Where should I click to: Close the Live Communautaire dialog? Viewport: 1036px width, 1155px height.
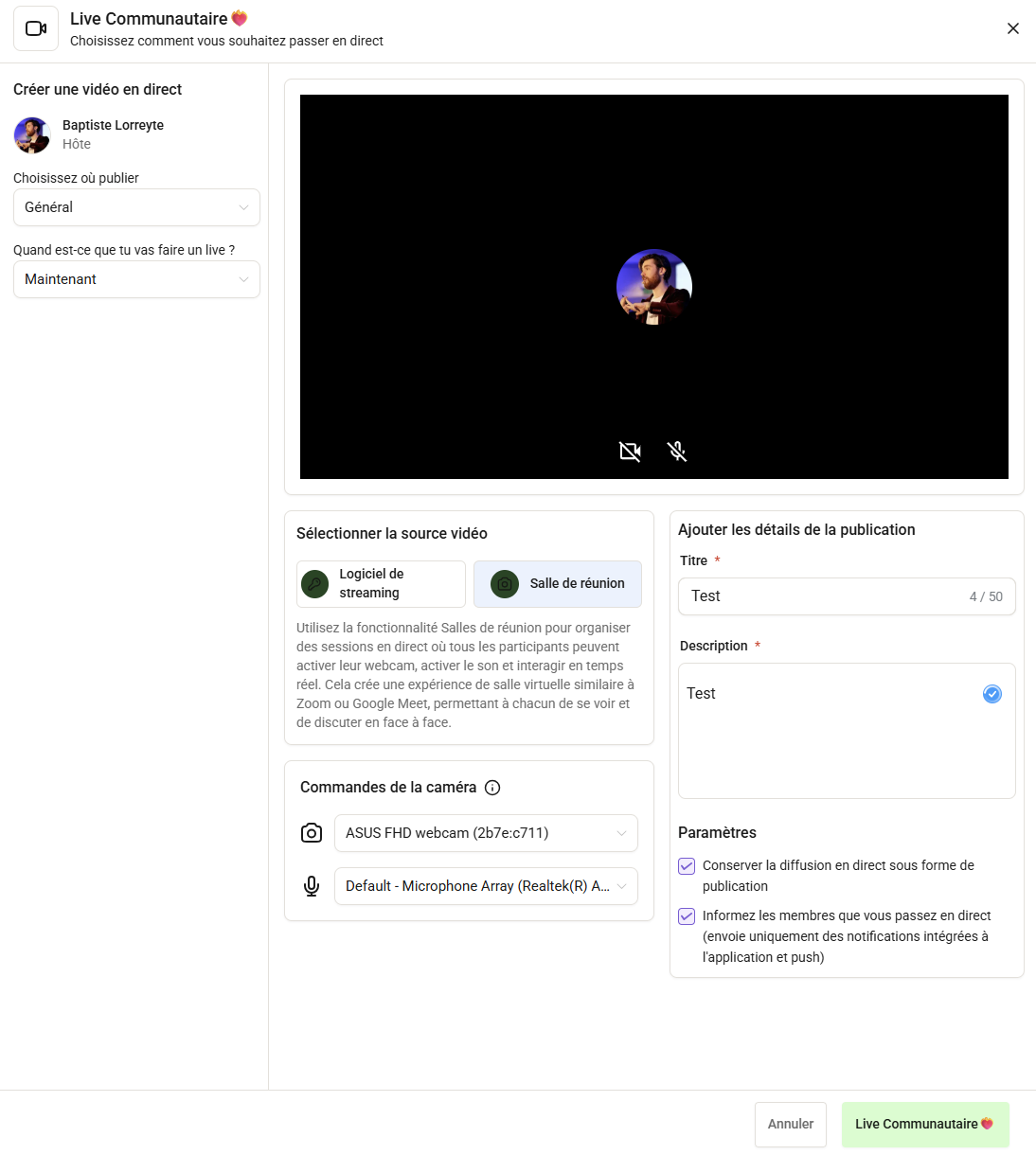tap(1012, 28)
